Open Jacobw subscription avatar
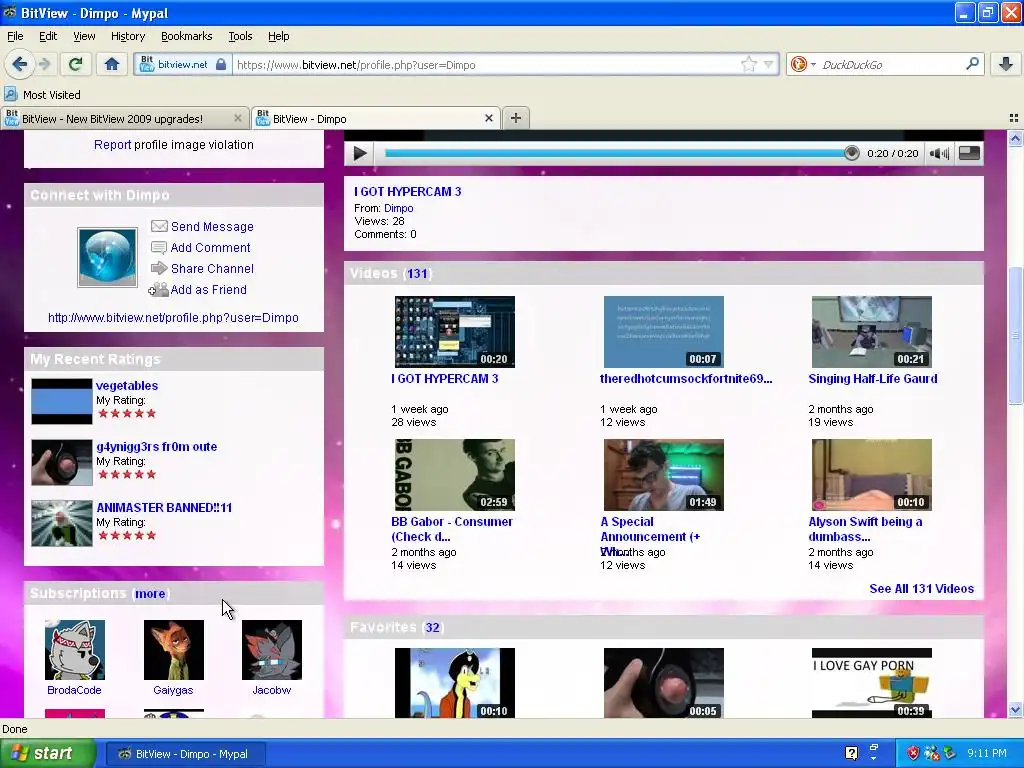 pyautogui.click(x=272, y=650)
